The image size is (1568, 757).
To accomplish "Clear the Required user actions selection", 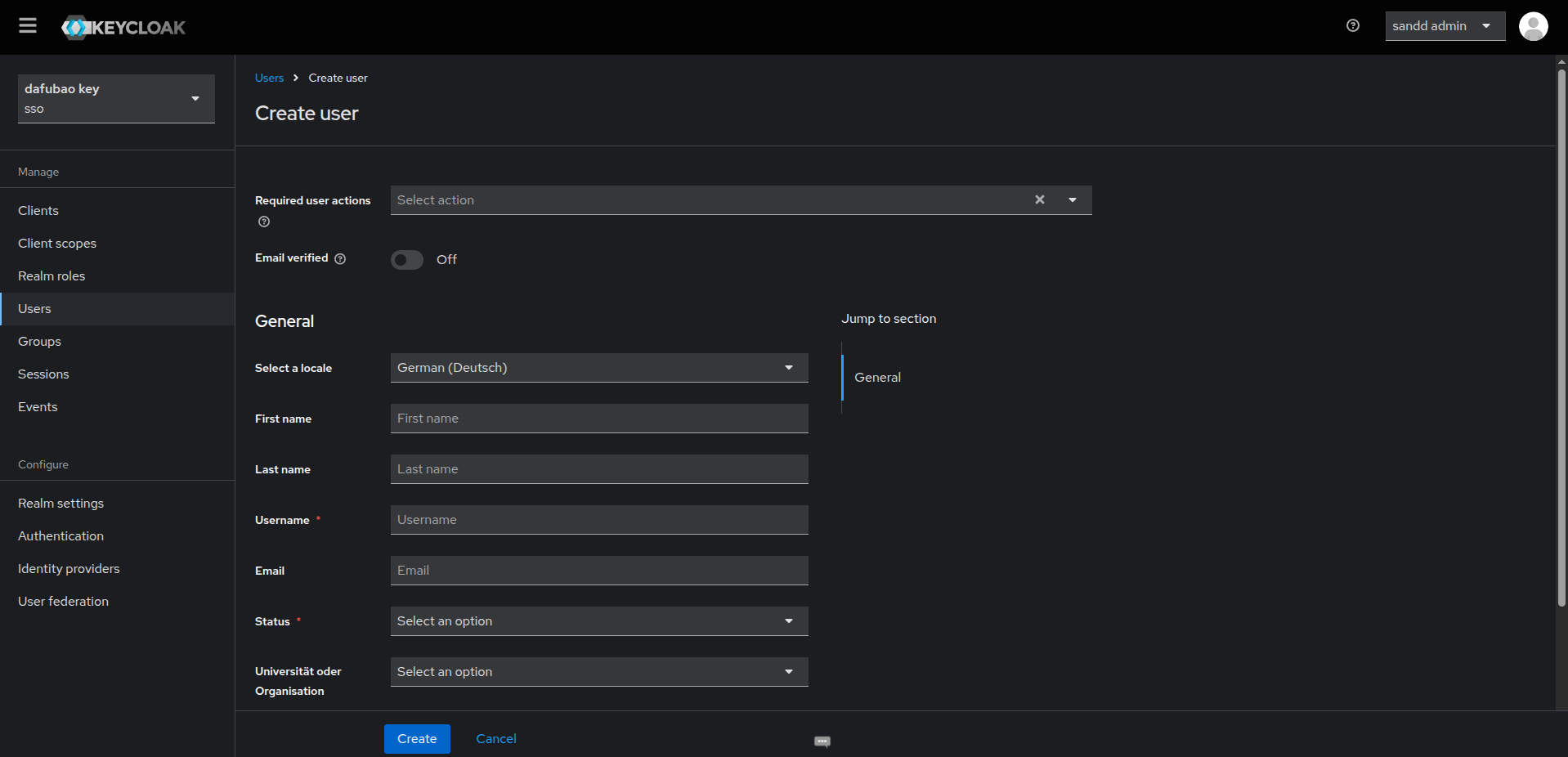I will tap(1040, 199).
